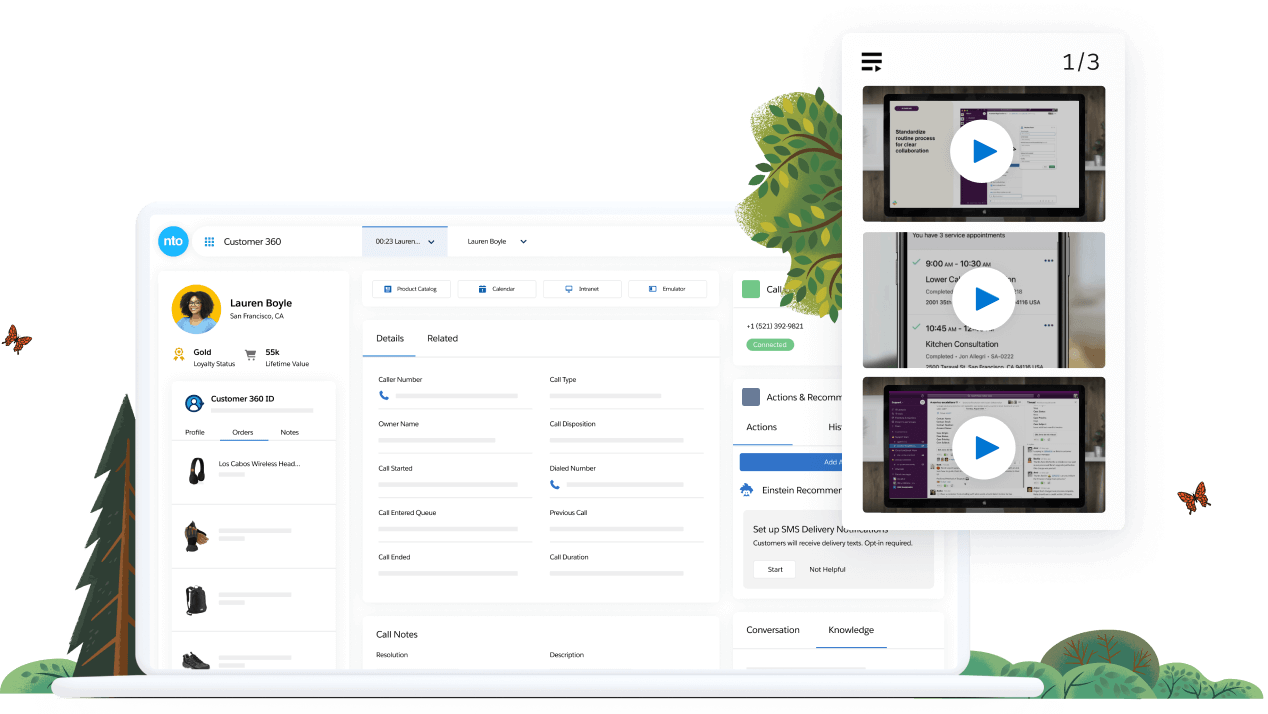Click the Dialed Number phone icon
1268x714 pixels.
point(555,485)
